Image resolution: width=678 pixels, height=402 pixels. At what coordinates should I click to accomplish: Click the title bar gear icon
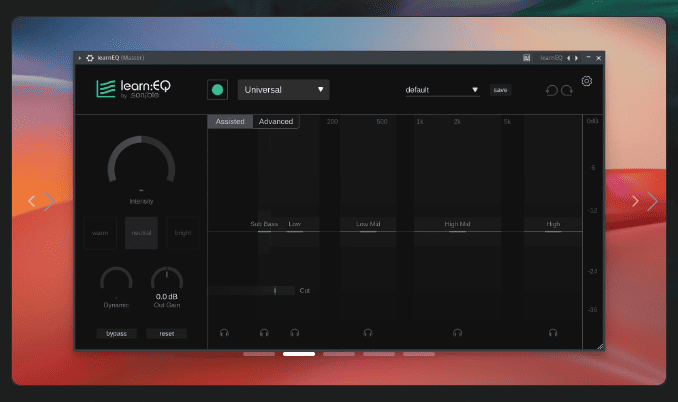[x=90, y=58]
